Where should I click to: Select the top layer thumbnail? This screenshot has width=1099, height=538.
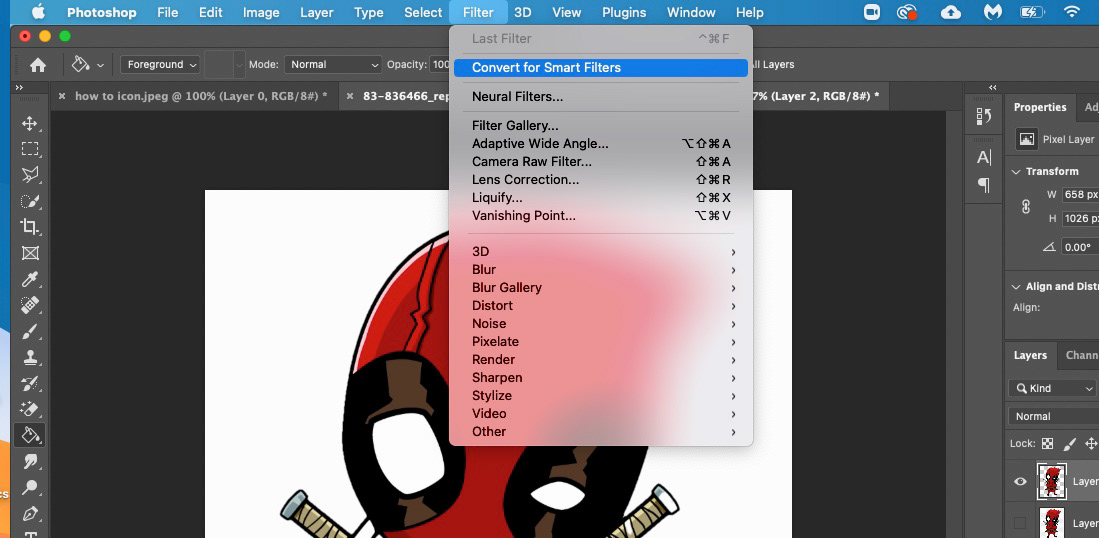(1051, 481)
